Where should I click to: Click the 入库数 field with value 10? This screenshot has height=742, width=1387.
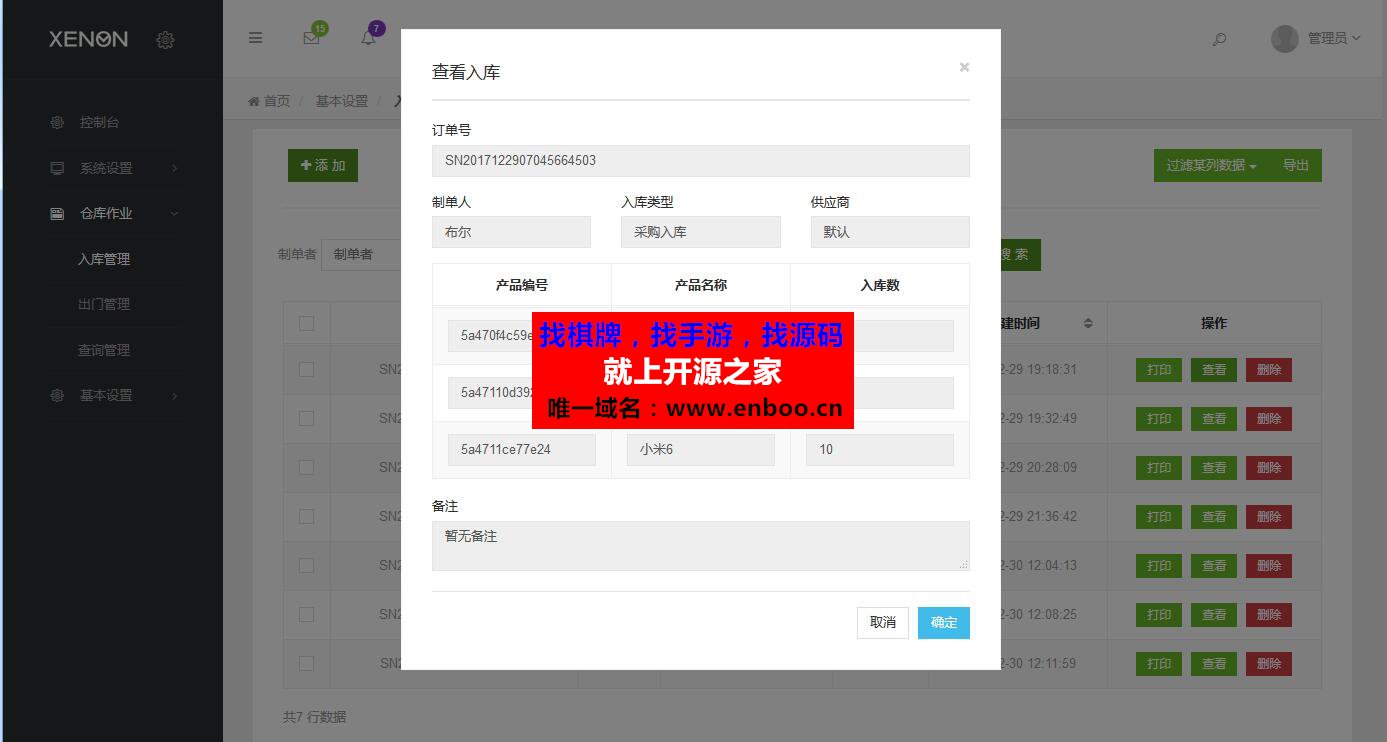(x=880, y=449)
